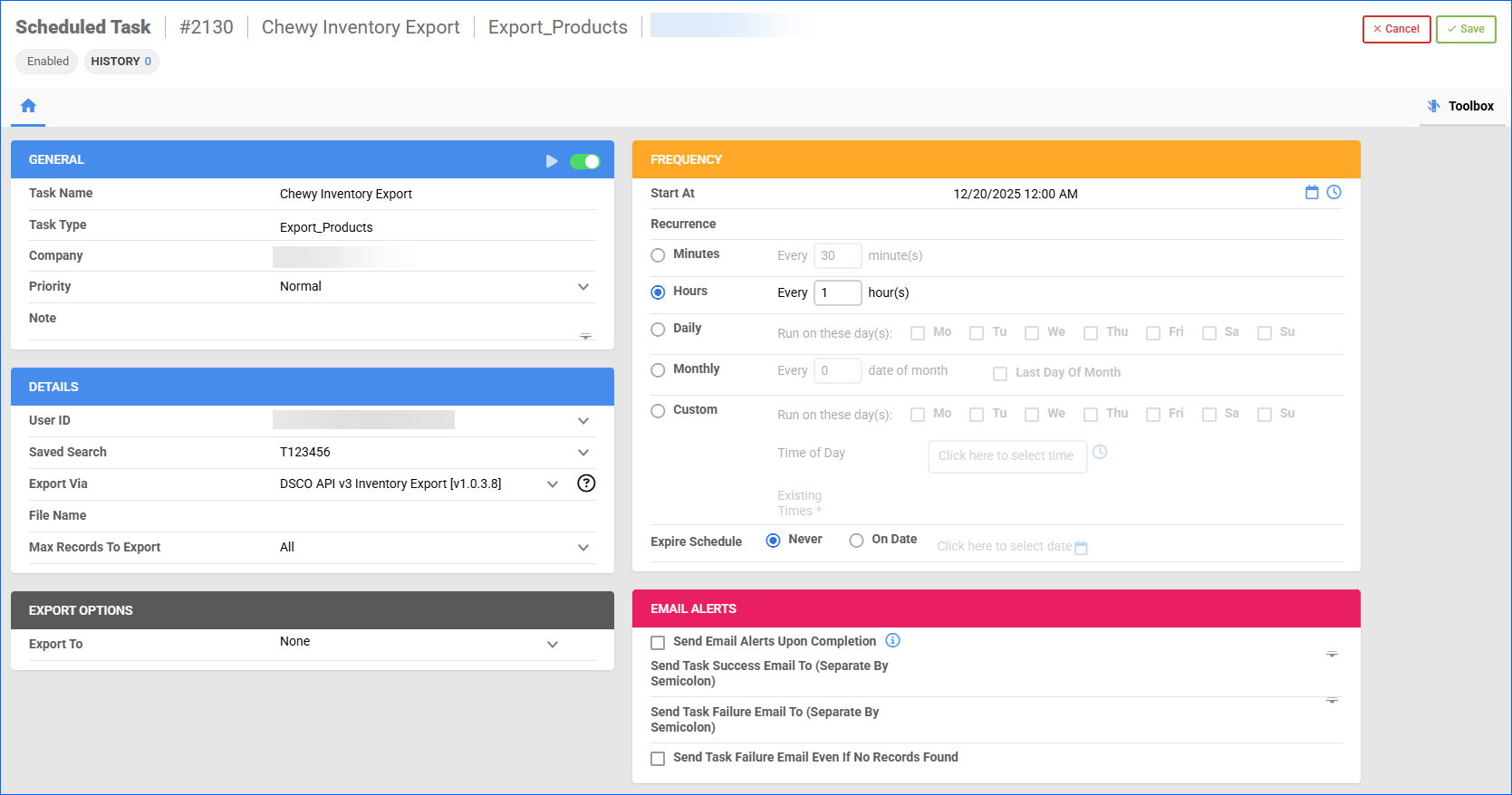The image size is (1512, 795).
Task: Select On Date expire schedule option
Action: pos(856,541)
